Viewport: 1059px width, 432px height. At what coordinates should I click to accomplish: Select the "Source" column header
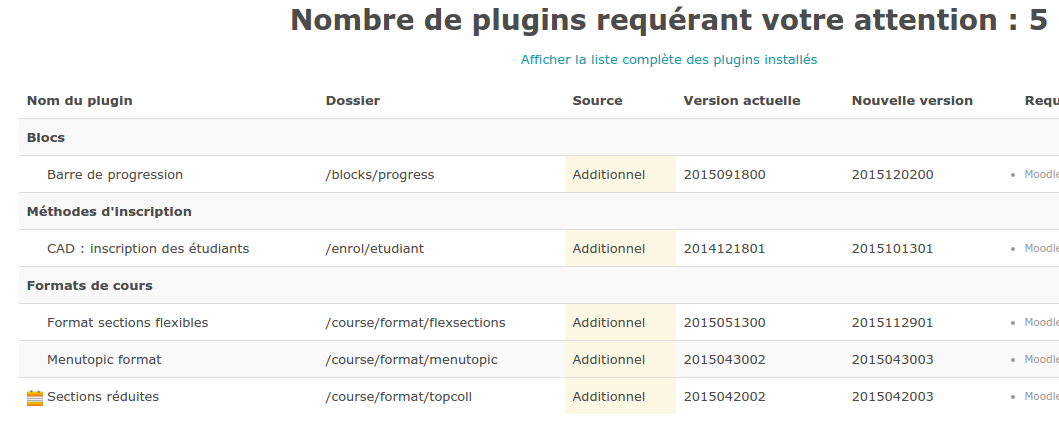597,101
